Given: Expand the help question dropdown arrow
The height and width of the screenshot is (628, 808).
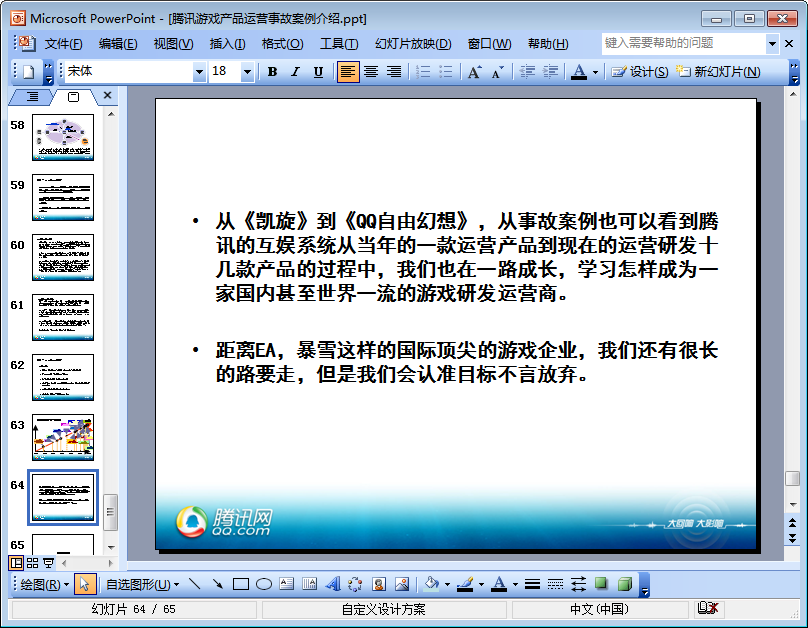Looking at the screenshot, I should click(x=772, y=44).
